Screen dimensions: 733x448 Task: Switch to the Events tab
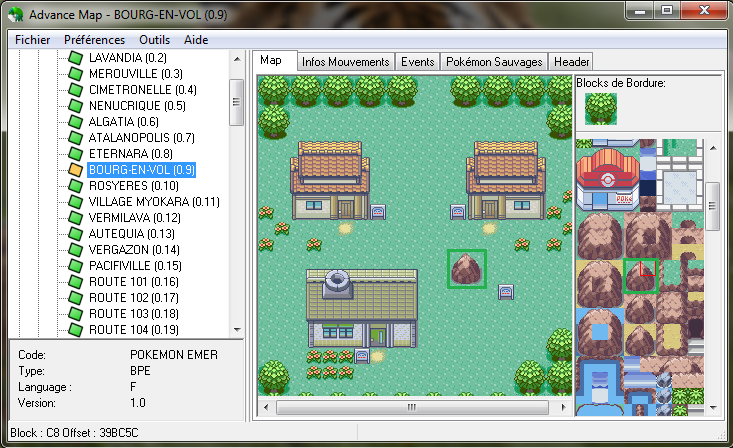pyautogui.click(x=417, y=62)
